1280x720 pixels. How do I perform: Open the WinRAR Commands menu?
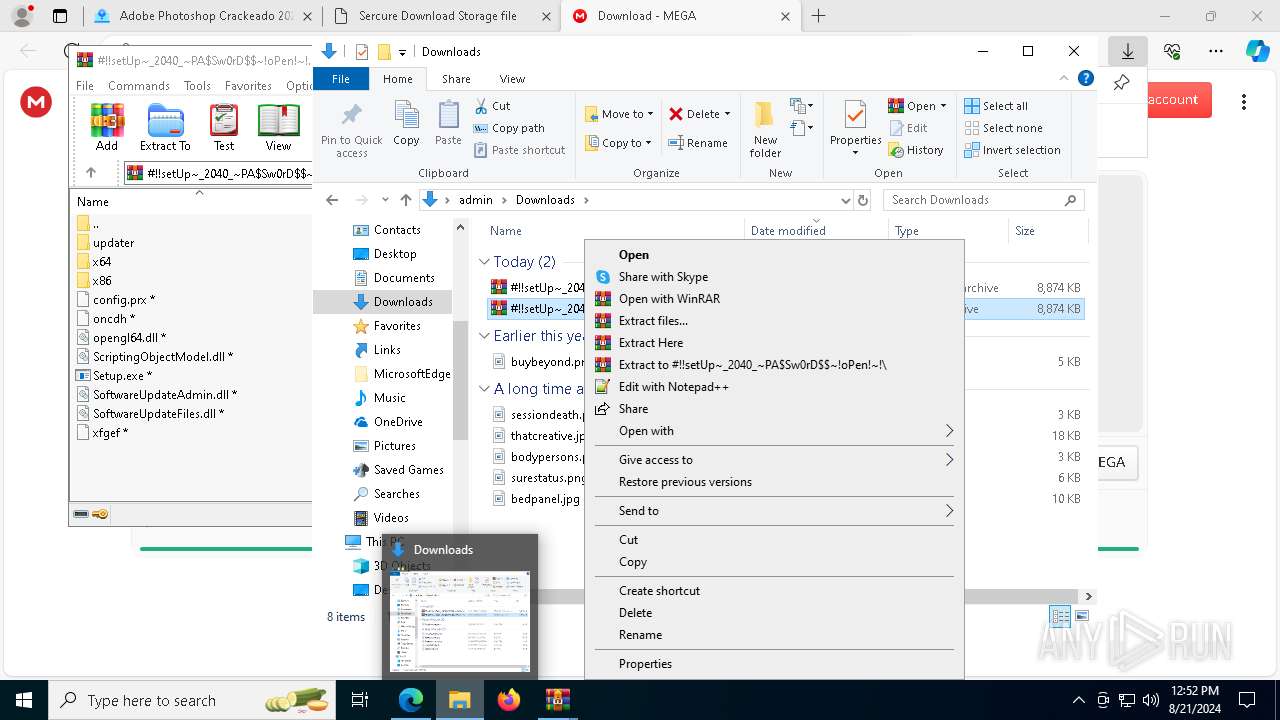click(x=139, y=86)
